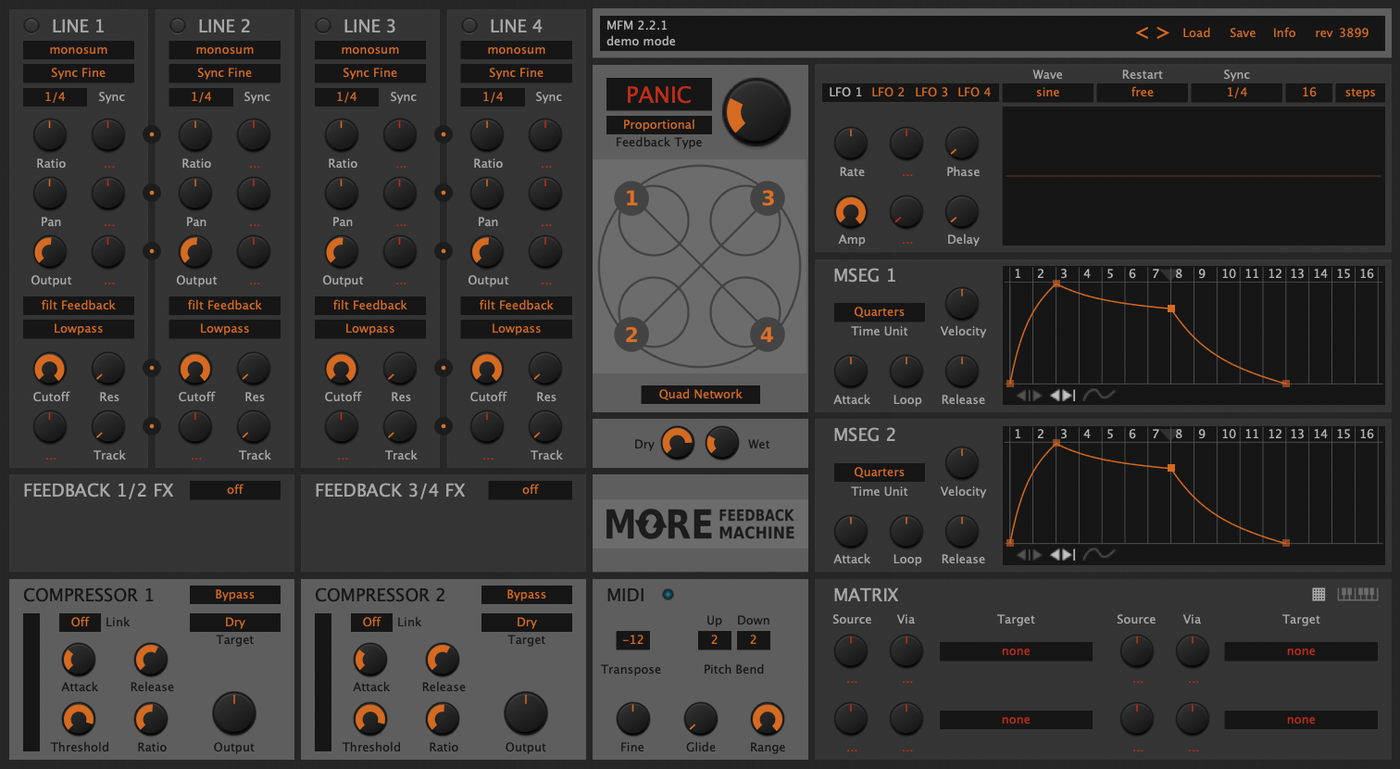Click the link dot between Line 1 and Line 2 Cutoff
Viewport: 1400px width, 769px height.
(152, 367)
